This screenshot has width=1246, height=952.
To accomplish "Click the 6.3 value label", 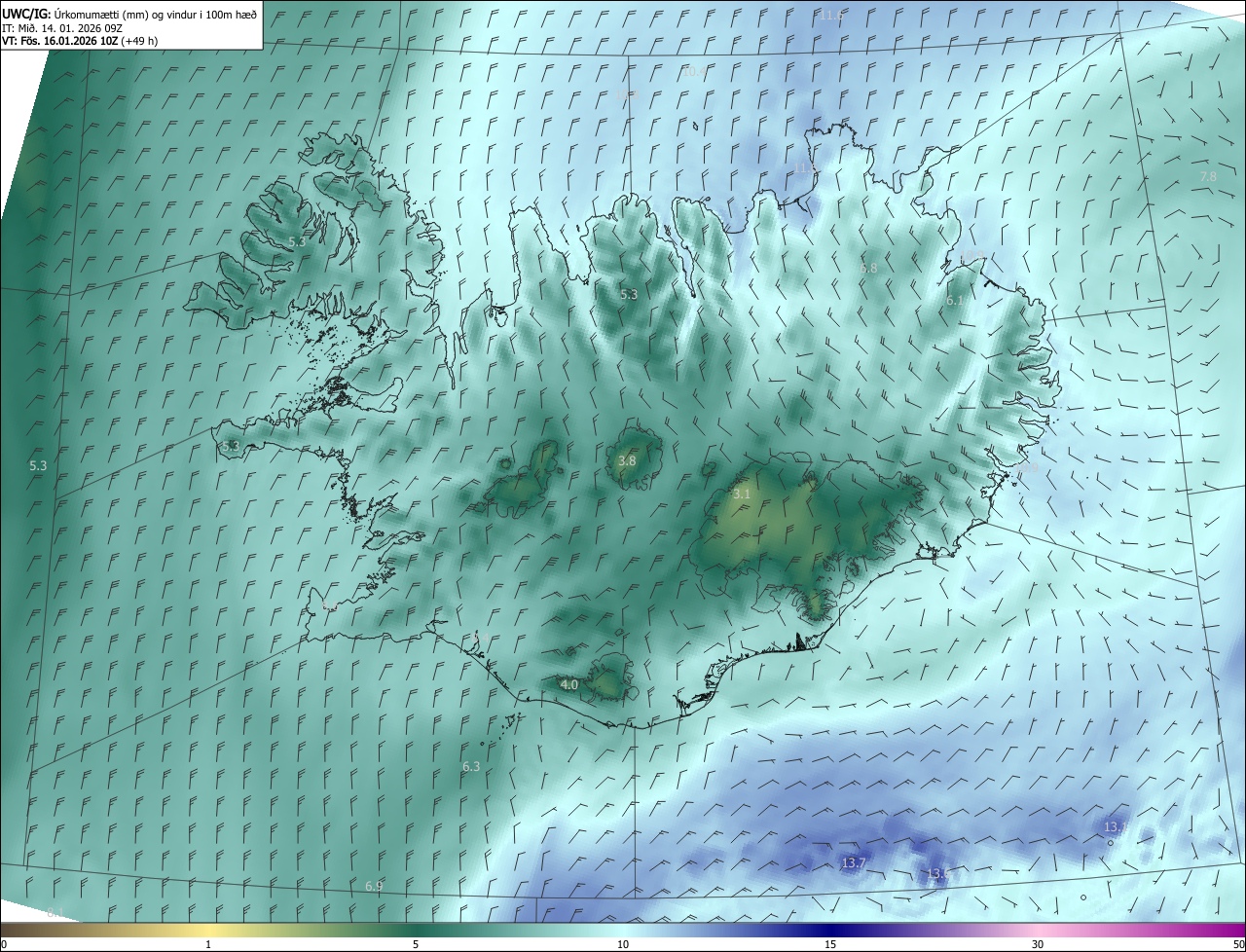I will 471,766.
